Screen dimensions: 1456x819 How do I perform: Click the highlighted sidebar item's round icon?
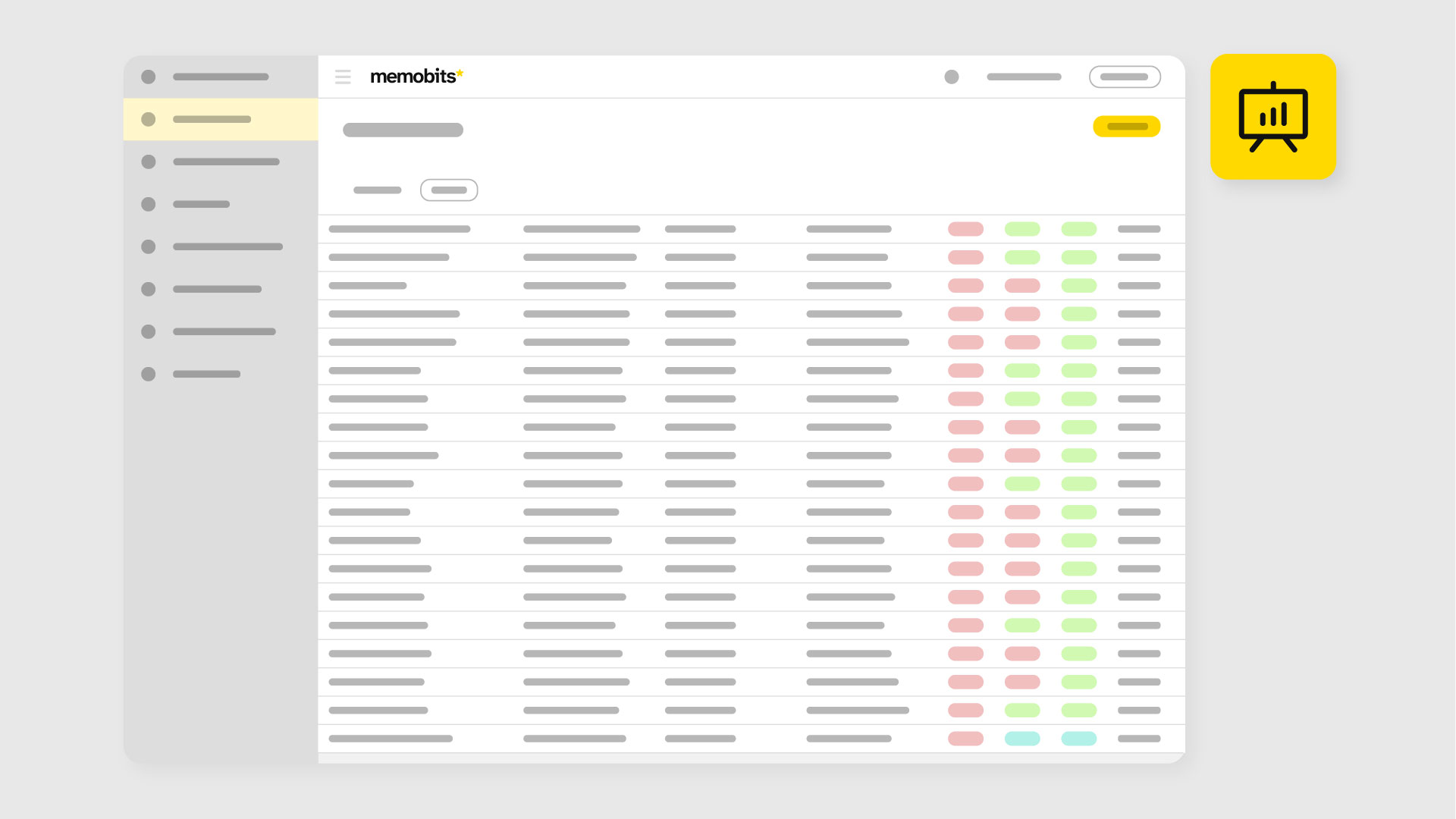click(x=149, y=119)
